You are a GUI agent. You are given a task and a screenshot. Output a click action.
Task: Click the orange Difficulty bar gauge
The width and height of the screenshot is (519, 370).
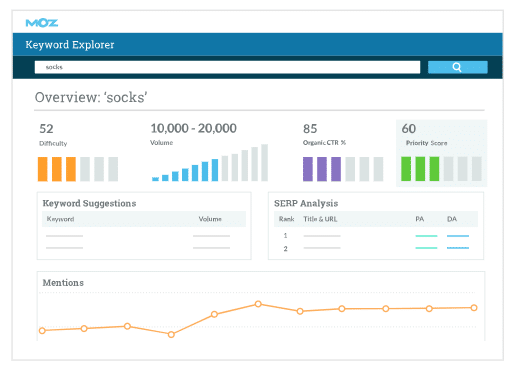[x=78, y=169]
